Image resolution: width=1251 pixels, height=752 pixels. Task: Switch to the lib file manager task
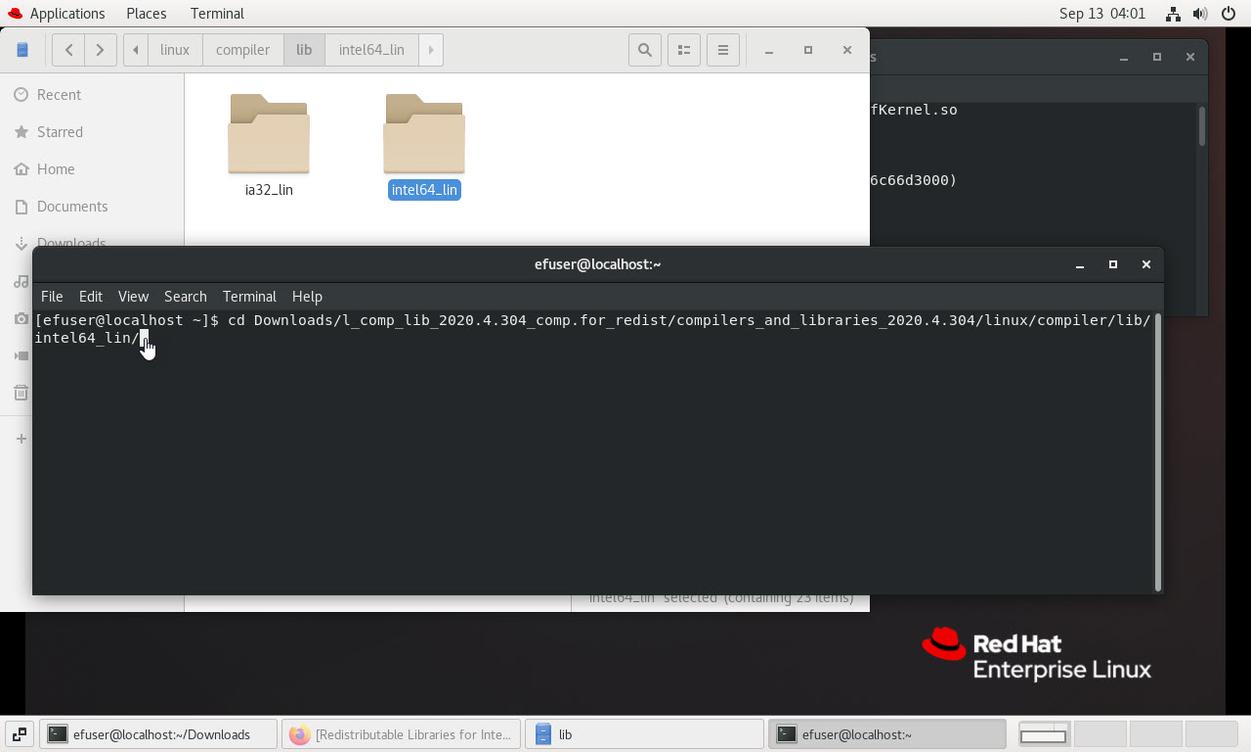coord(645,735)
